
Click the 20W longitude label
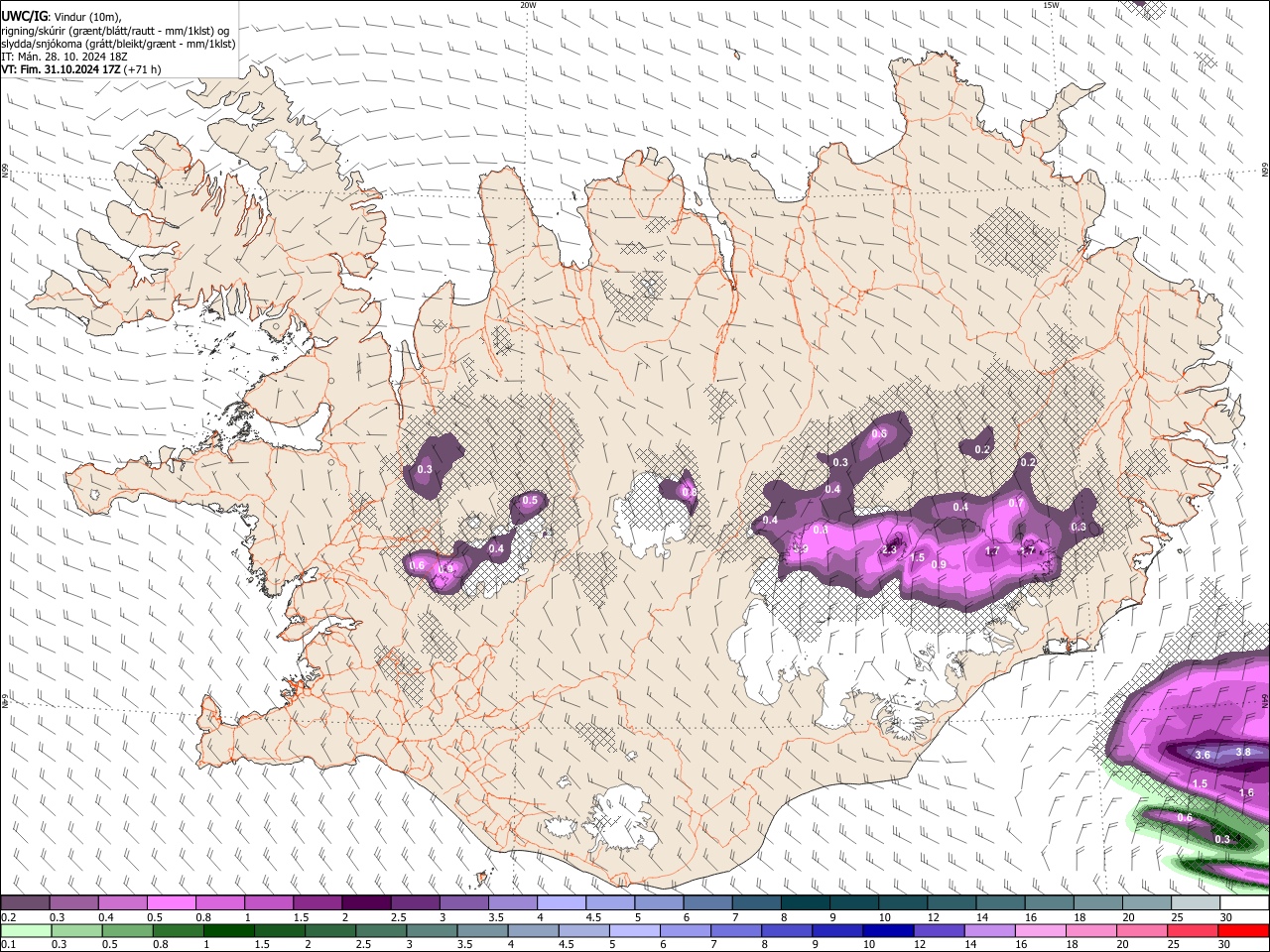click(x=528, y=5)
